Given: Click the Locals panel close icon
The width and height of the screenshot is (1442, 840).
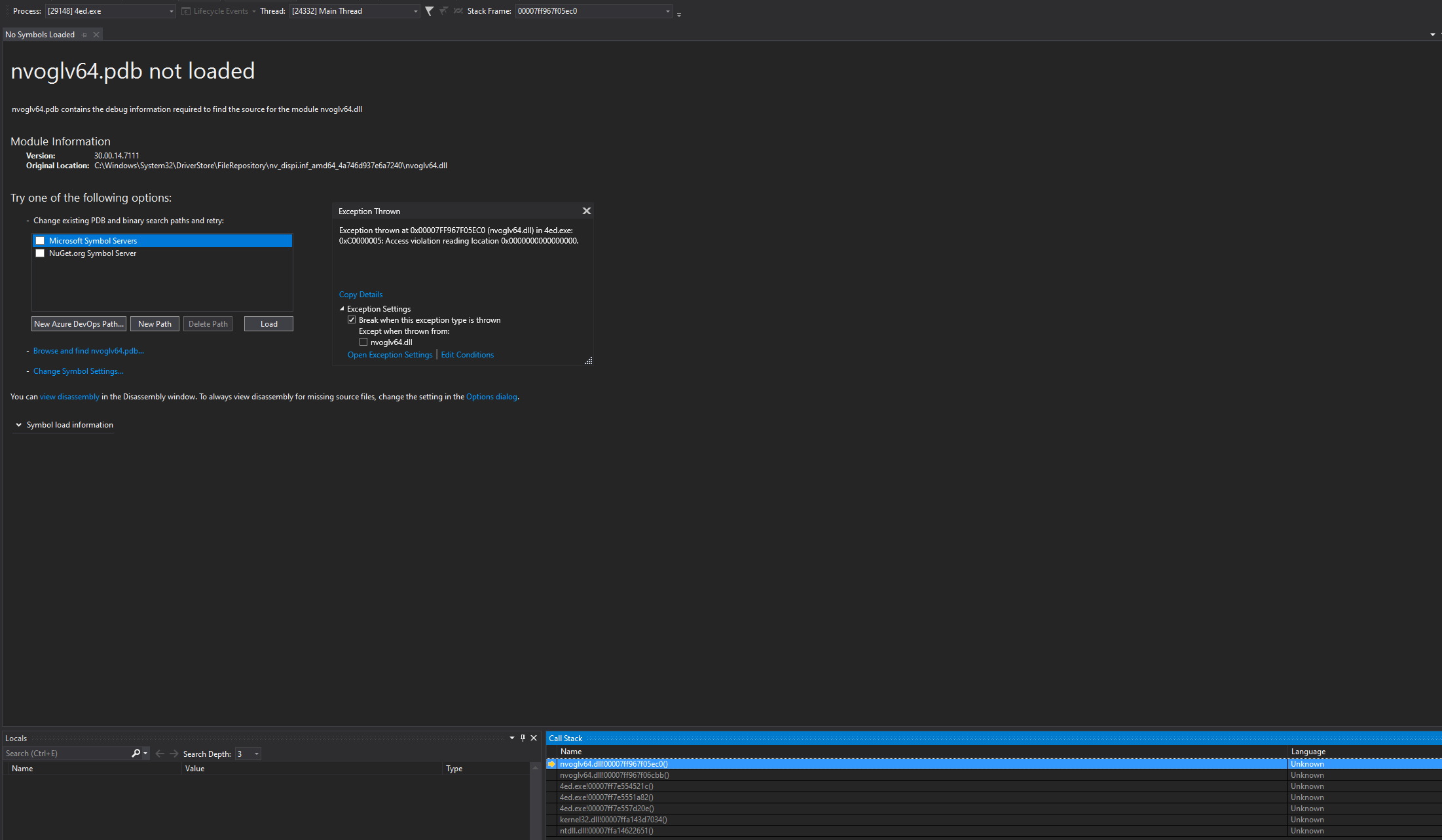Looking at the screenshot, I should coord(534,738).
